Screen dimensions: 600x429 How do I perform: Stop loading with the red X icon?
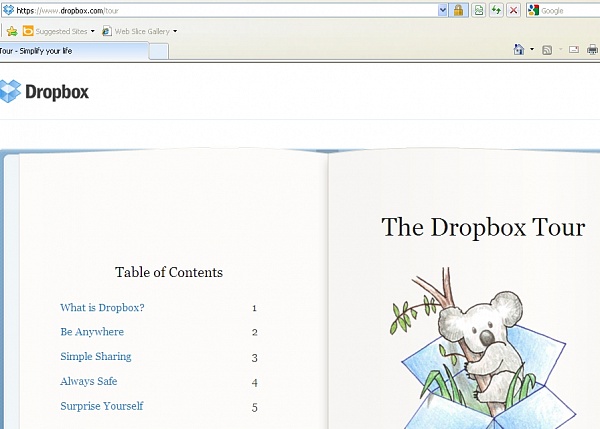coord(514,10)
